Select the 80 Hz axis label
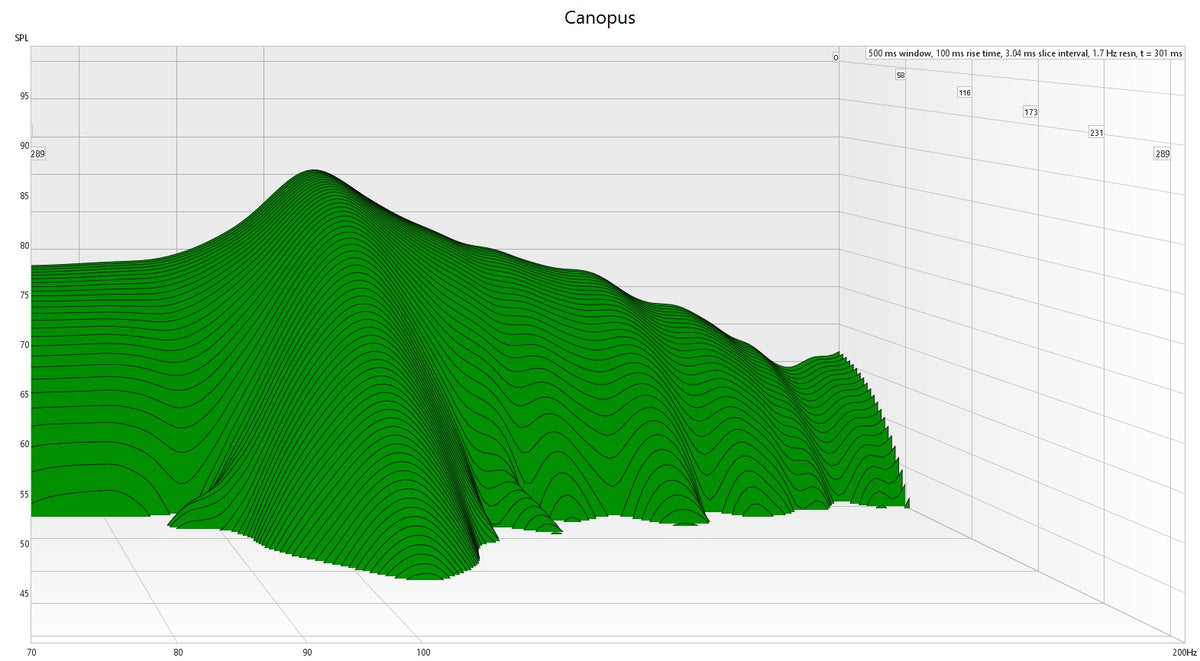The image size is (1200, 661). pos(178,652)
